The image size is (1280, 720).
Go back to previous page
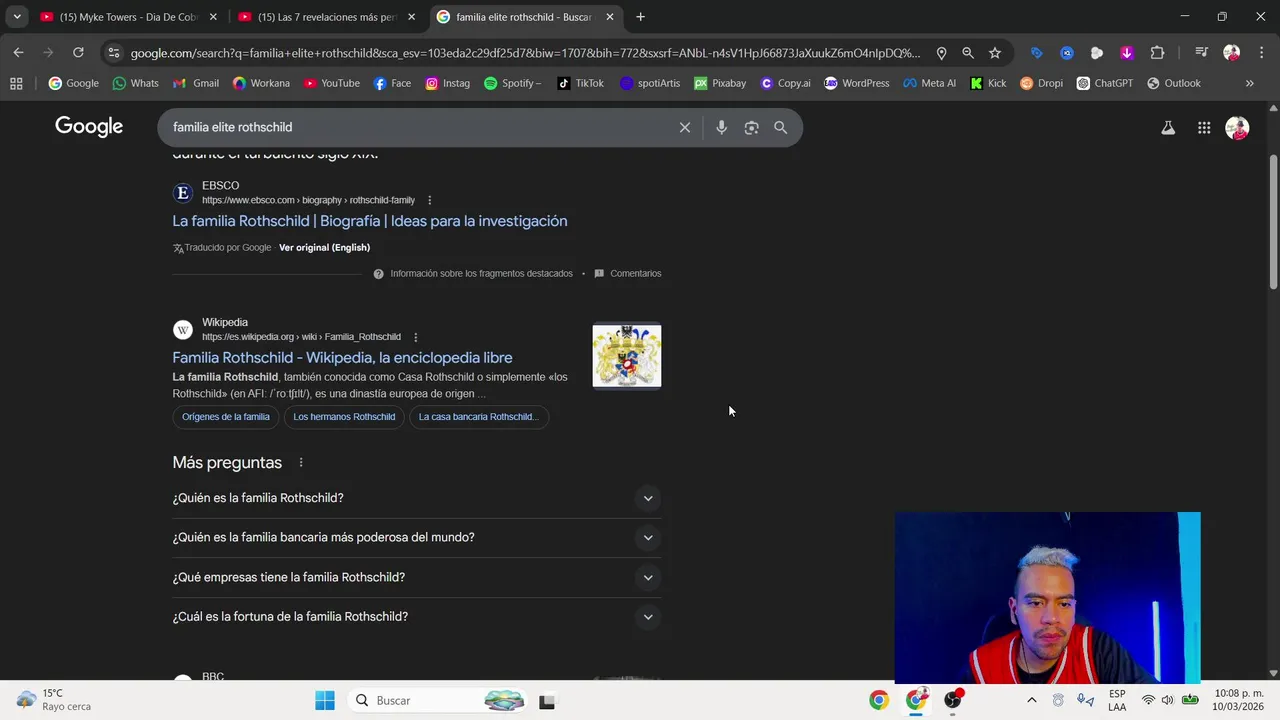coord(18,53)
